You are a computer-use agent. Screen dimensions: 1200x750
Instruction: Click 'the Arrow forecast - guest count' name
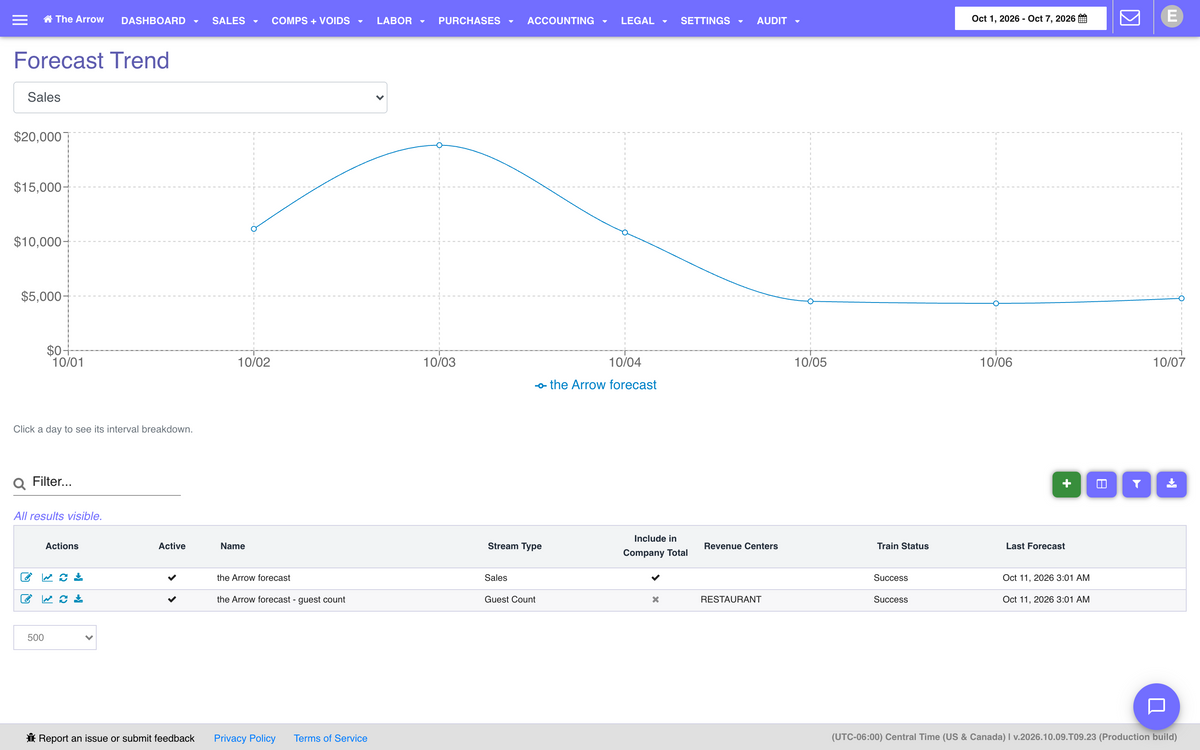[x=281, y=600]
